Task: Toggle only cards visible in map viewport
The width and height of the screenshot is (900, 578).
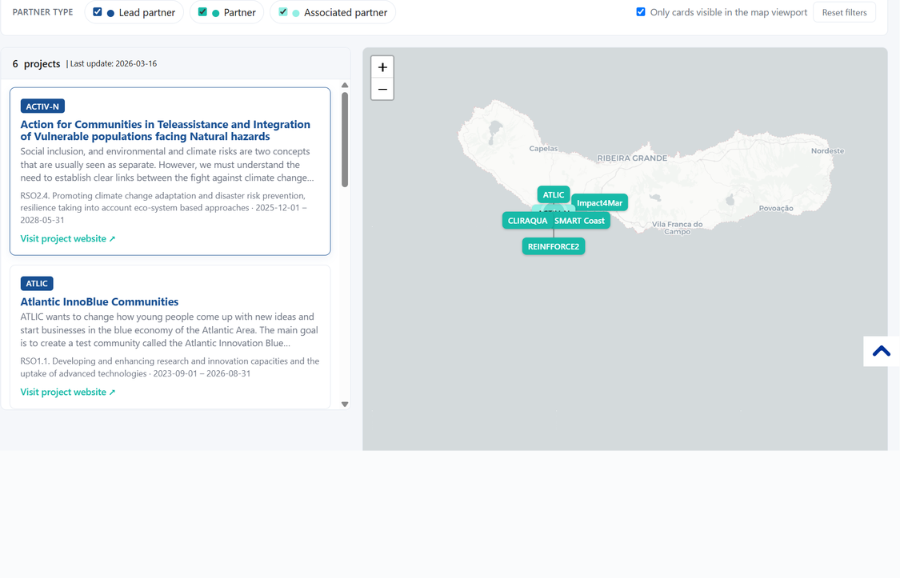Action: coord(641,12)
